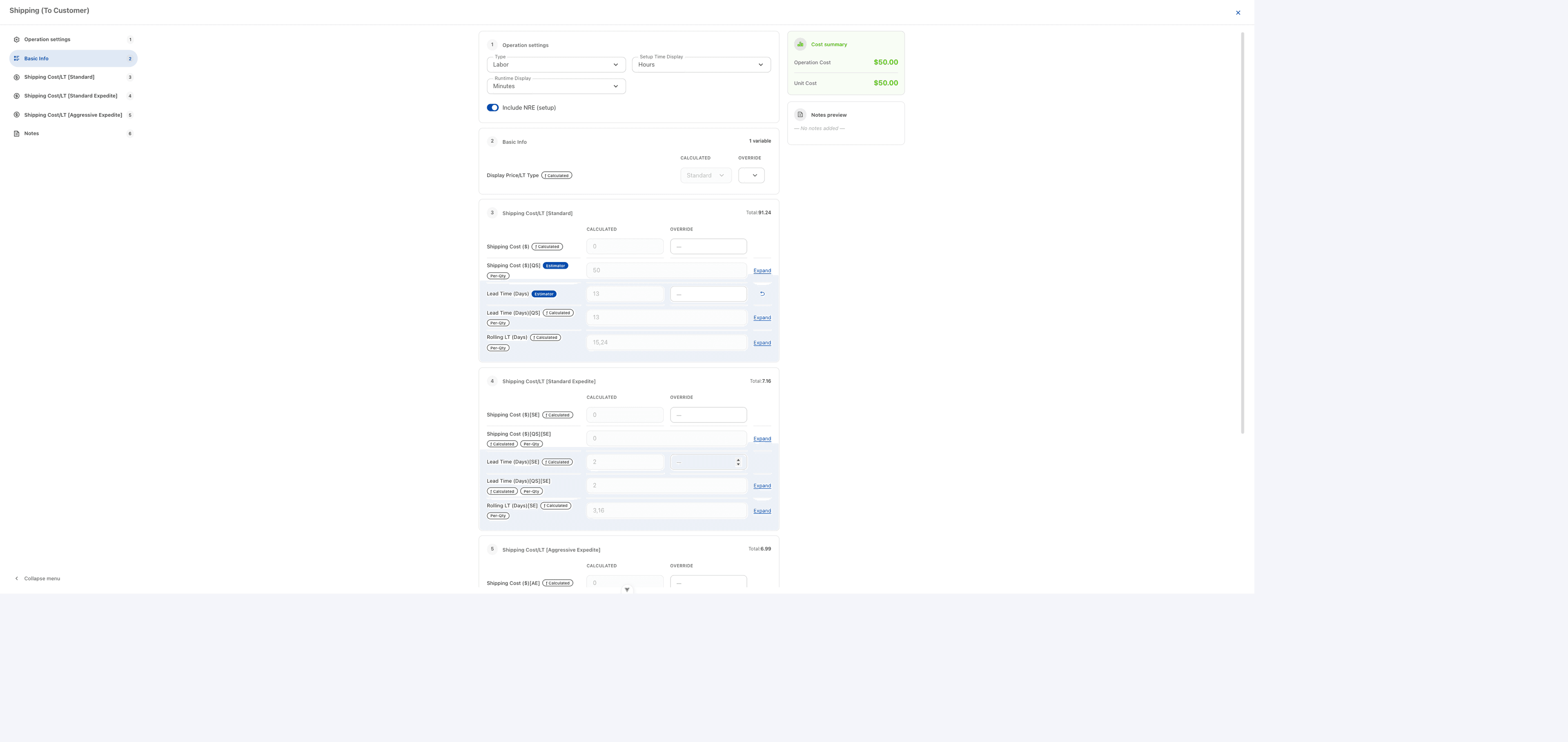Expand Shipping Cost ($)[QS][SE] row
The height and width of the screenshot is (742, 1568).
[x=762, y=438]
